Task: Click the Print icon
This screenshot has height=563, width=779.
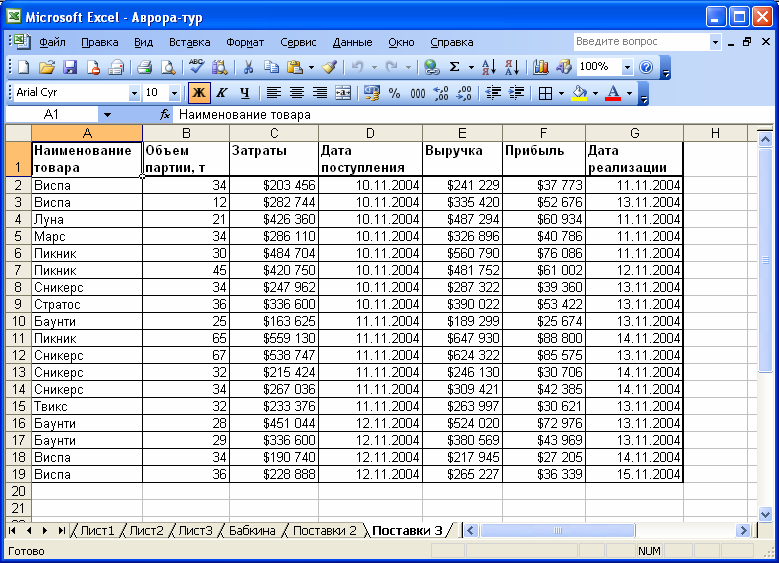Action: (144, 67)
